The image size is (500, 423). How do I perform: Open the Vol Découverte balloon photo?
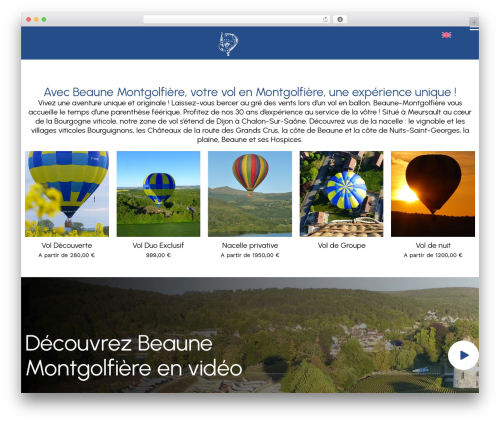pos(67,194)
